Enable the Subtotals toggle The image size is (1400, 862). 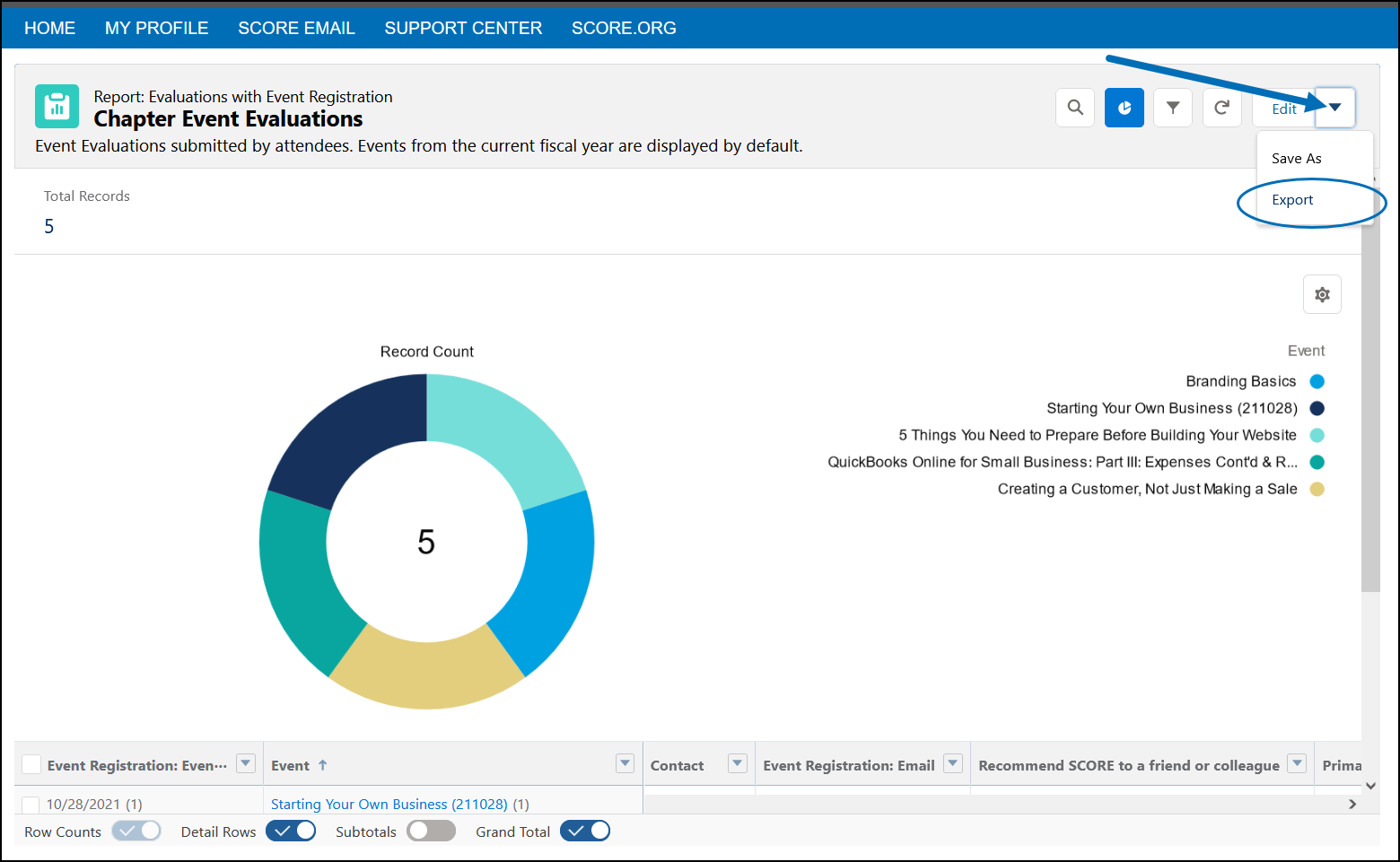pos(431,832)
